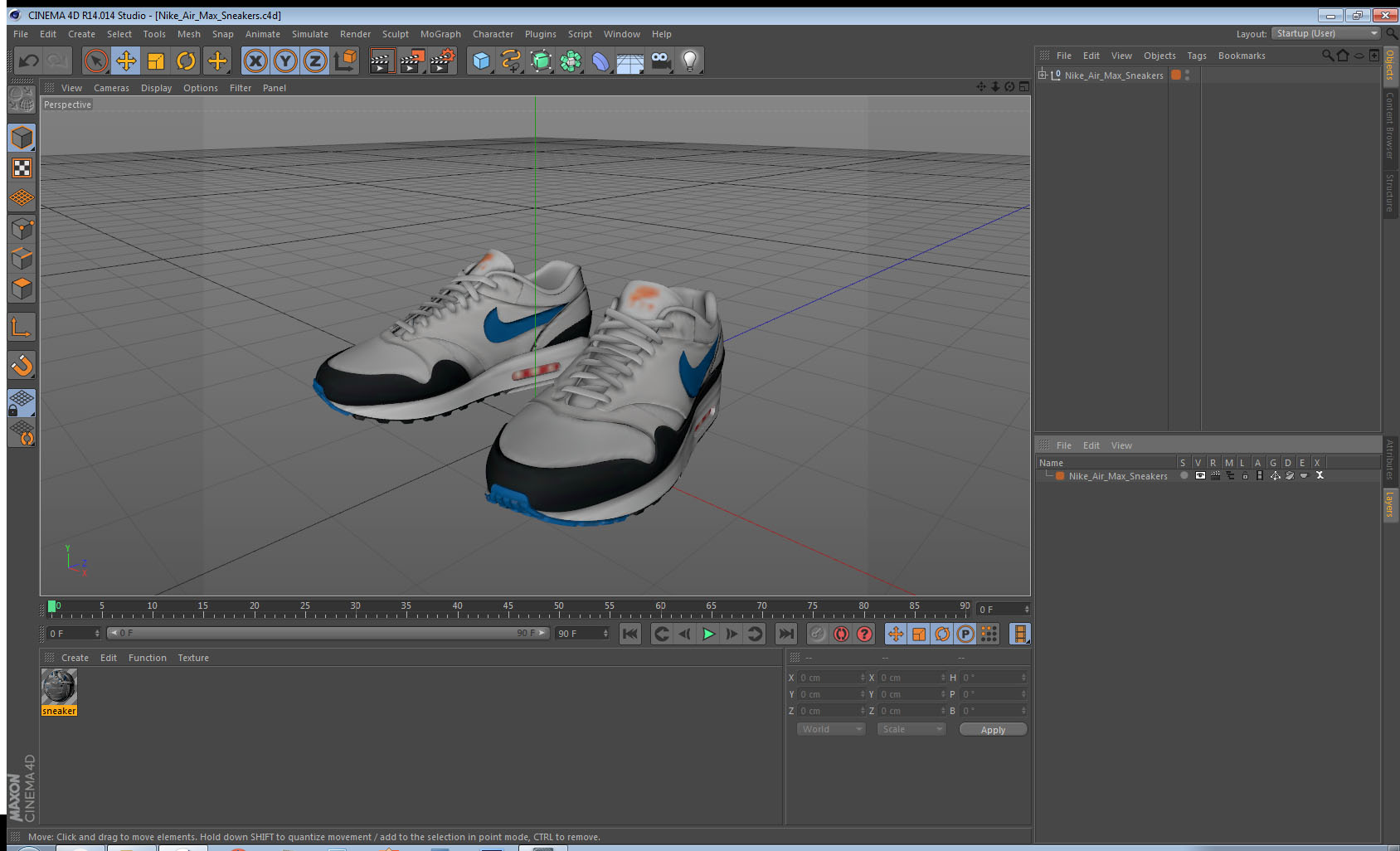
Task: Open Object Manager Tags menu
Action: coord(1197,56)
